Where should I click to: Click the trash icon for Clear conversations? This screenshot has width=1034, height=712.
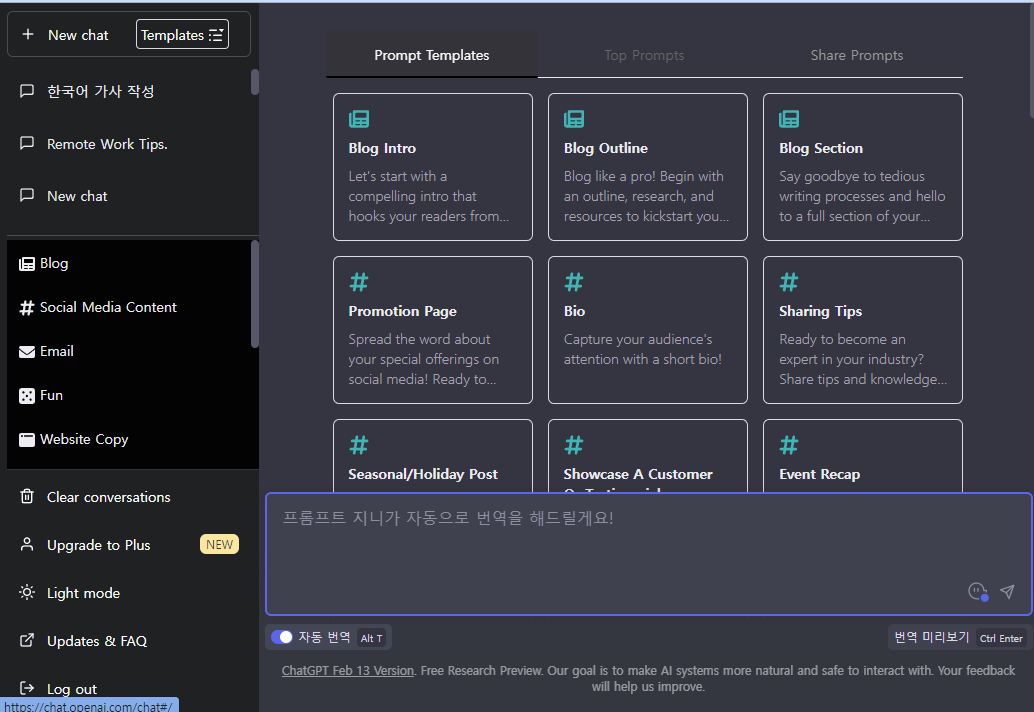(27, 496)
